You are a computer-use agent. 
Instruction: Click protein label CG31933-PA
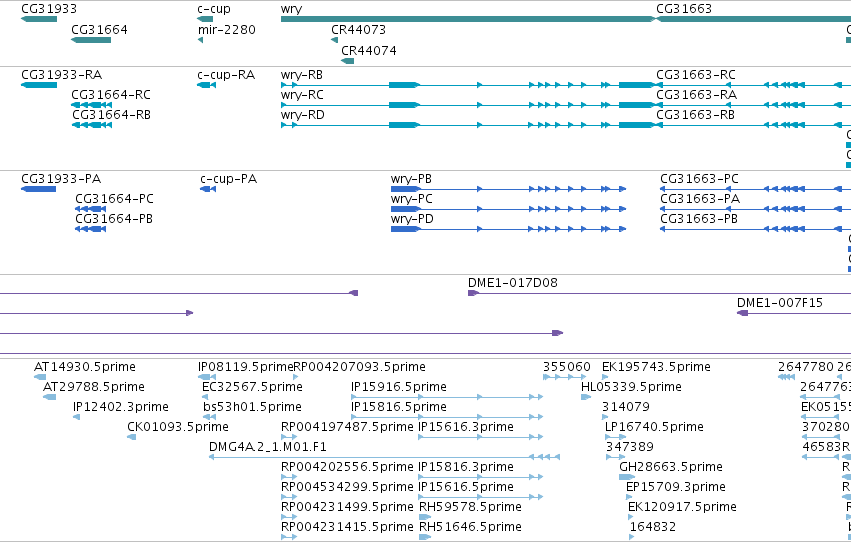click(x=61, y=179)
